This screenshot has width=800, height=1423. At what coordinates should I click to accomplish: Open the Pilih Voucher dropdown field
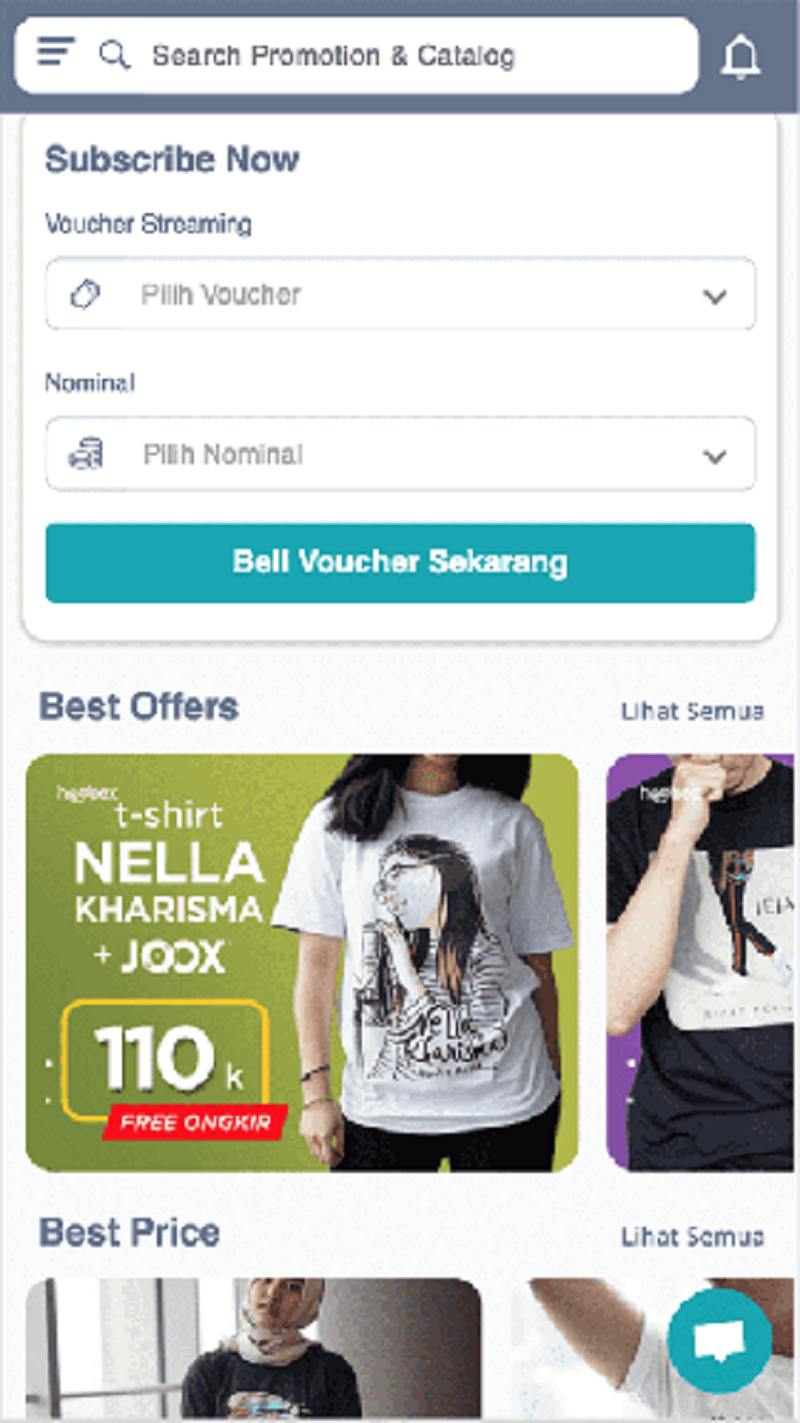click(x=400, y=294)
